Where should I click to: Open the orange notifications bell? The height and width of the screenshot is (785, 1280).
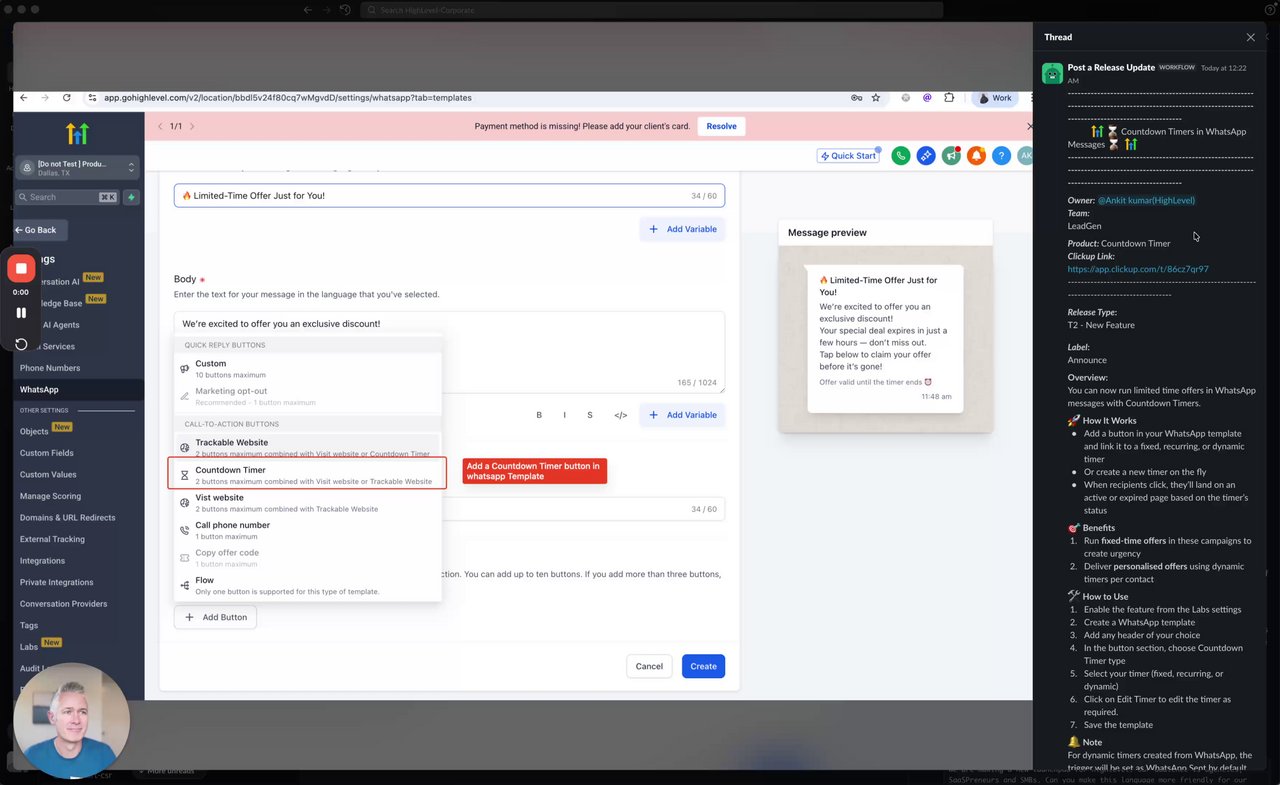[x=976, y=156]
